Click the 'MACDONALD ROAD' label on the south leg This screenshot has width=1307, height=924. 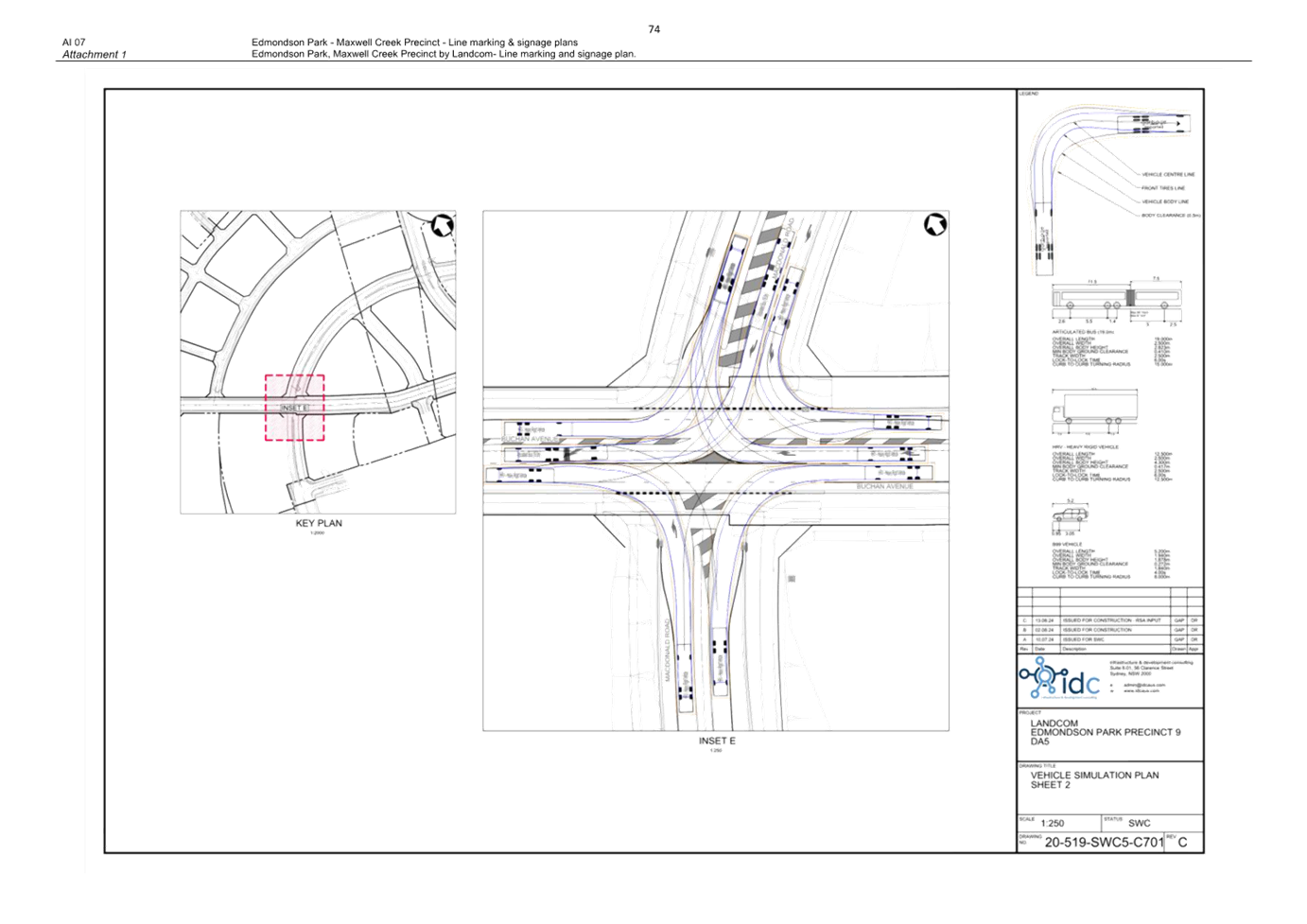(x=668, y=651)
